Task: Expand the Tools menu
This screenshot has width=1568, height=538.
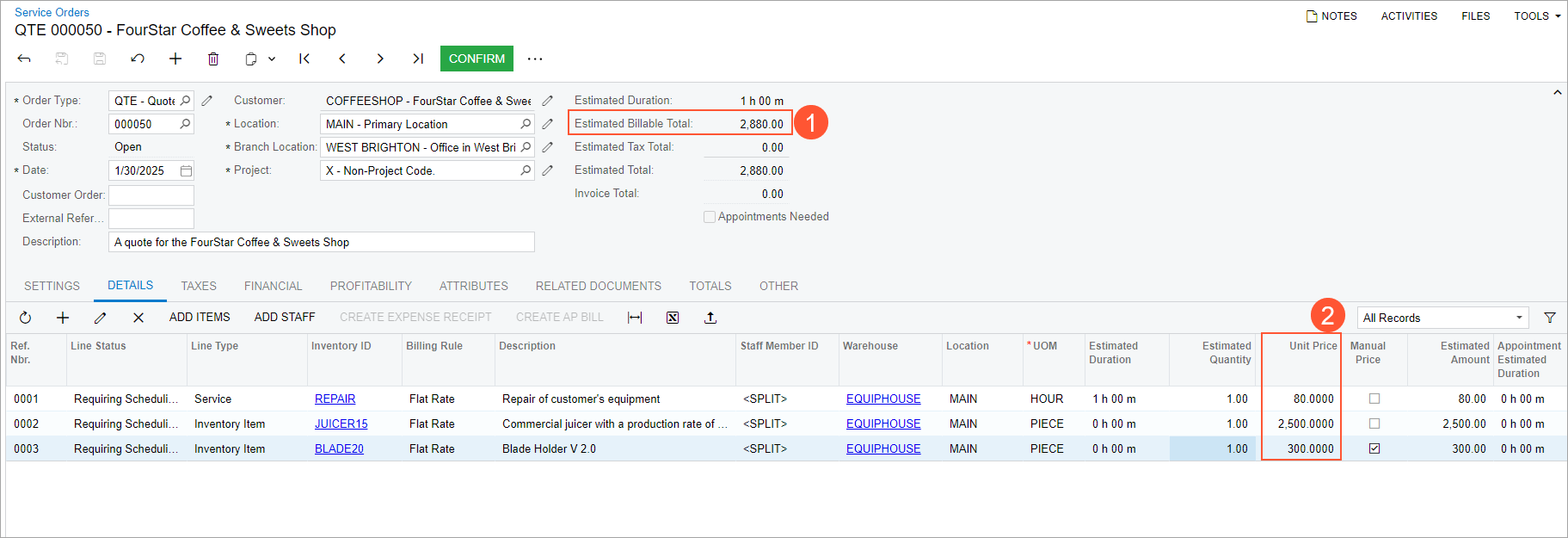Action: pyautogui.click(x=1537, y=15)
